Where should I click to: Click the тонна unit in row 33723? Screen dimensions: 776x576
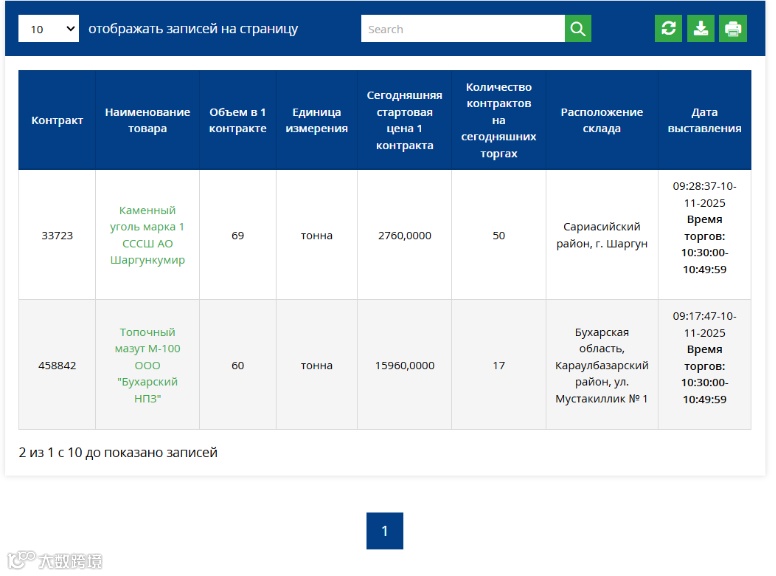pos(317,235)
